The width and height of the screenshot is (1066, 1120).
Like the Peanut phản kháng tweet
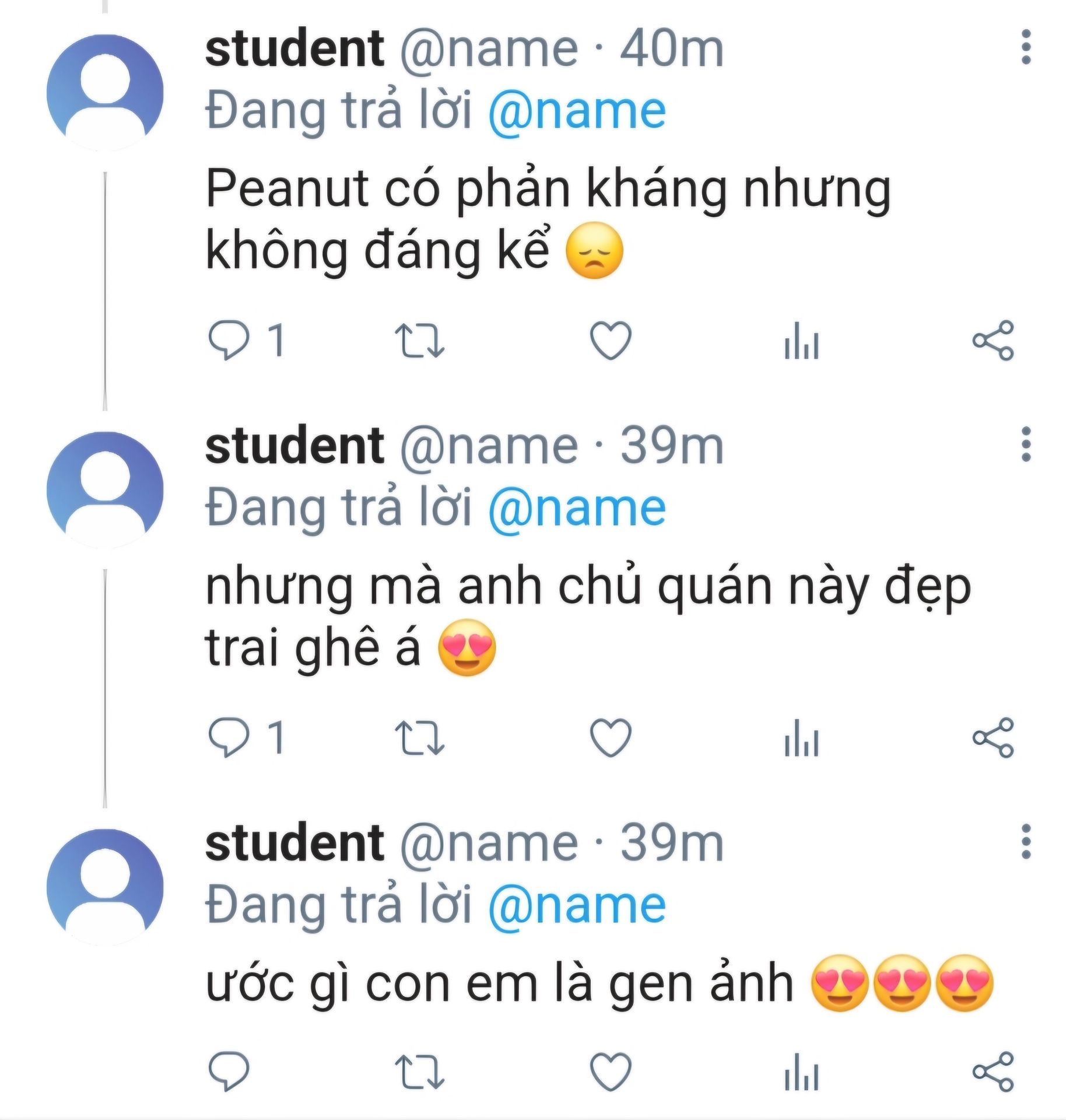pyautogui.click(x=611, y=340)
